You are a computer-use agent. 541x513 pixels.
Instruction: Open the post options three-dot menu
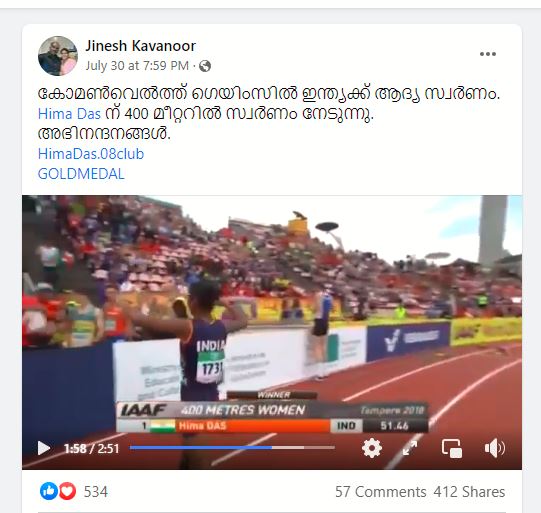488,54
